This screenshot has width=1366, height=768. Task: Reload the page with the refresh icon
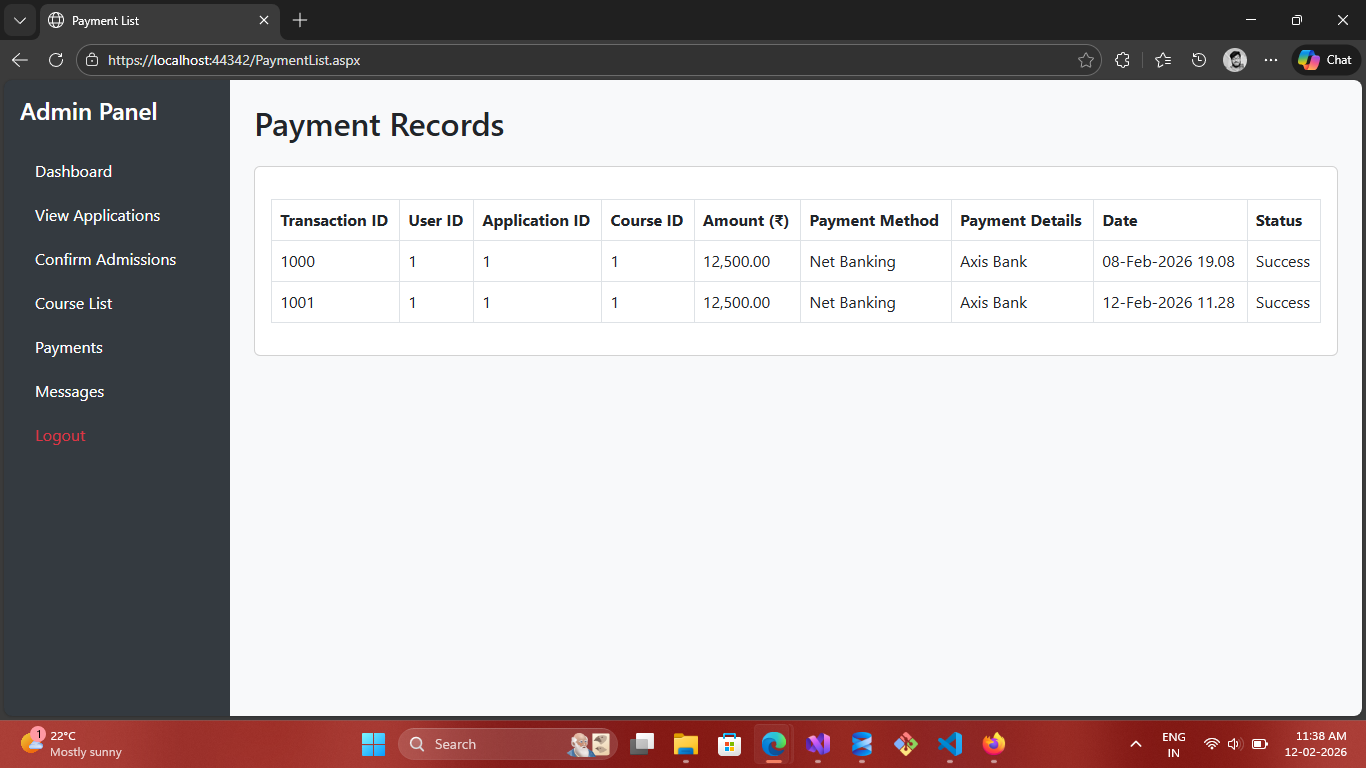tap(56, 60)
